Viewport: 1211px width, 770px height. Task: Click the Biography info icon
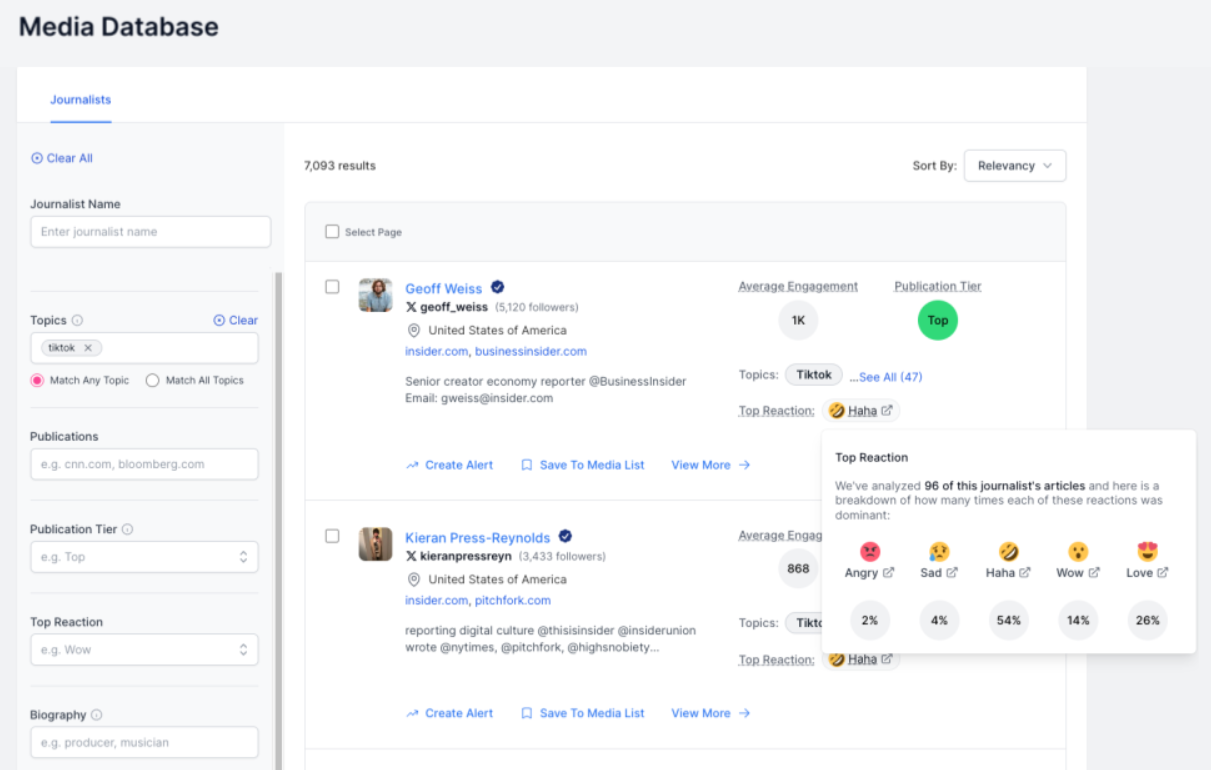(x=97, y=715)
